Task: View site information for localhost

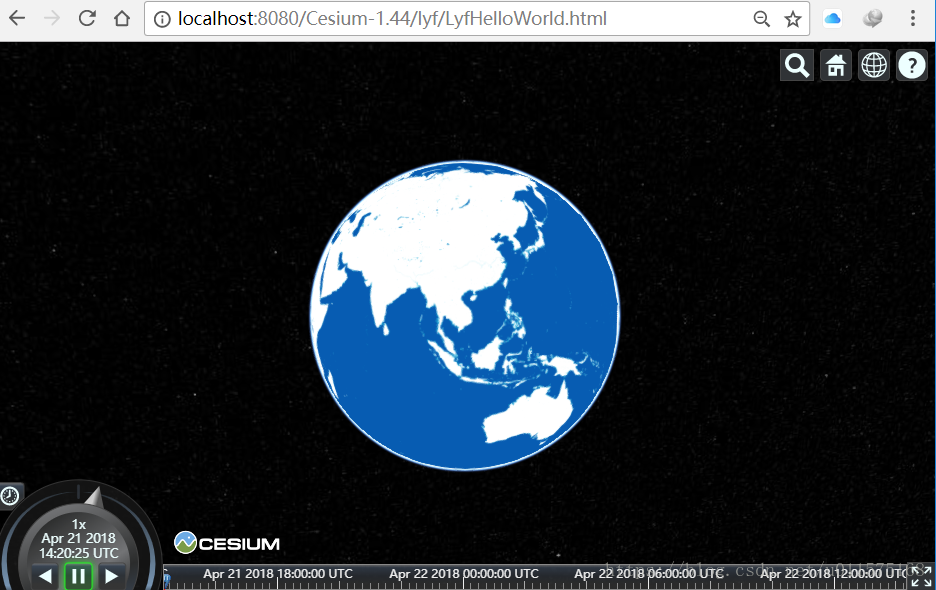Action: pyautogui.click(x=162, y=19)
